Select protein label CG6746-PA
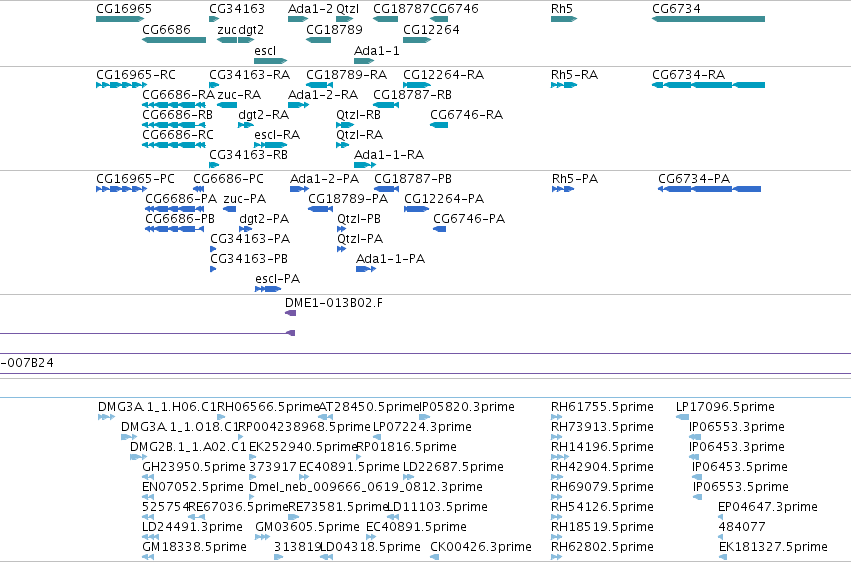Image resolution: width=851 pixels, height=562 pixels. point(469,219)
